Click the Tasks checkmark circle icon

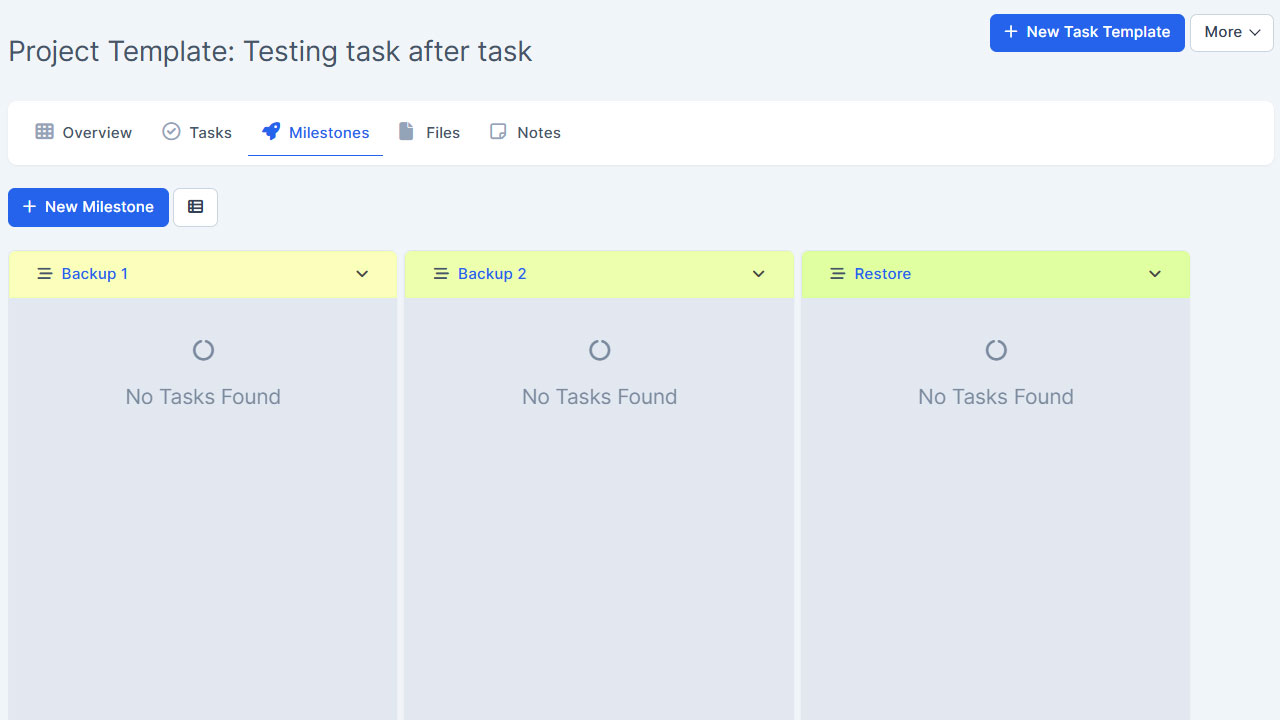171,132
